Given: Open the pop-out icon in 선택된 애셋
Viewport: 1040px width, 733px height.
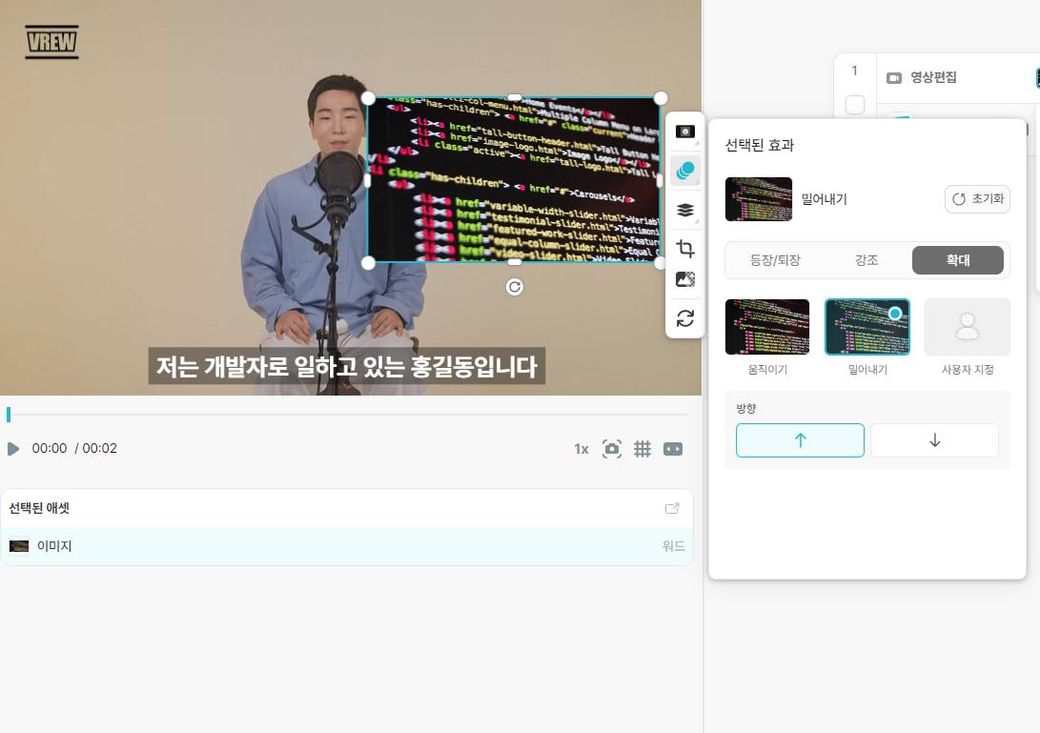Looking at the screenshot, I should (x=672, y=508).
